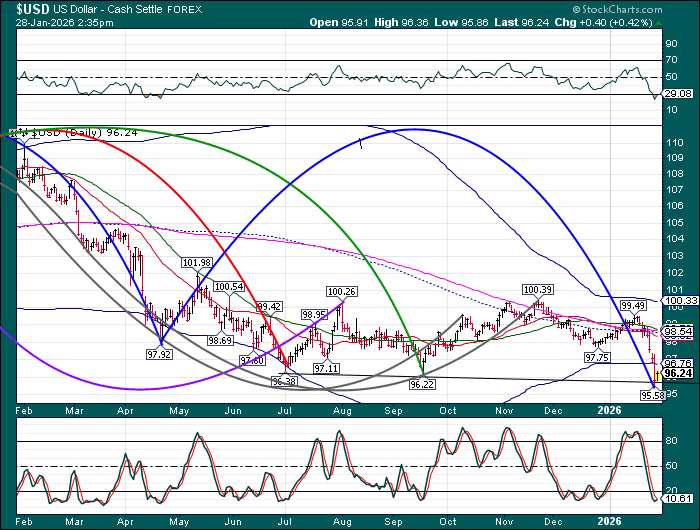The height and width of the screenshot is (530, 700).
Task: Click the 96.38 July low label
Action: coord(284,381)
